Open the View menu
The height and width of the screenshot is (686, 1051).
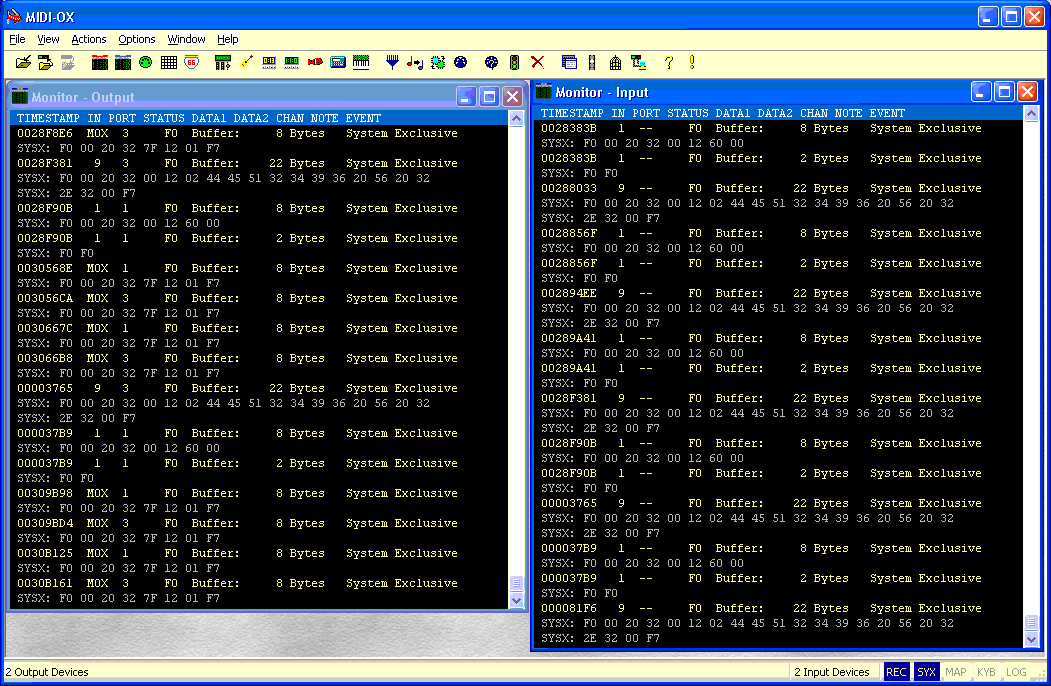[48, 39]
